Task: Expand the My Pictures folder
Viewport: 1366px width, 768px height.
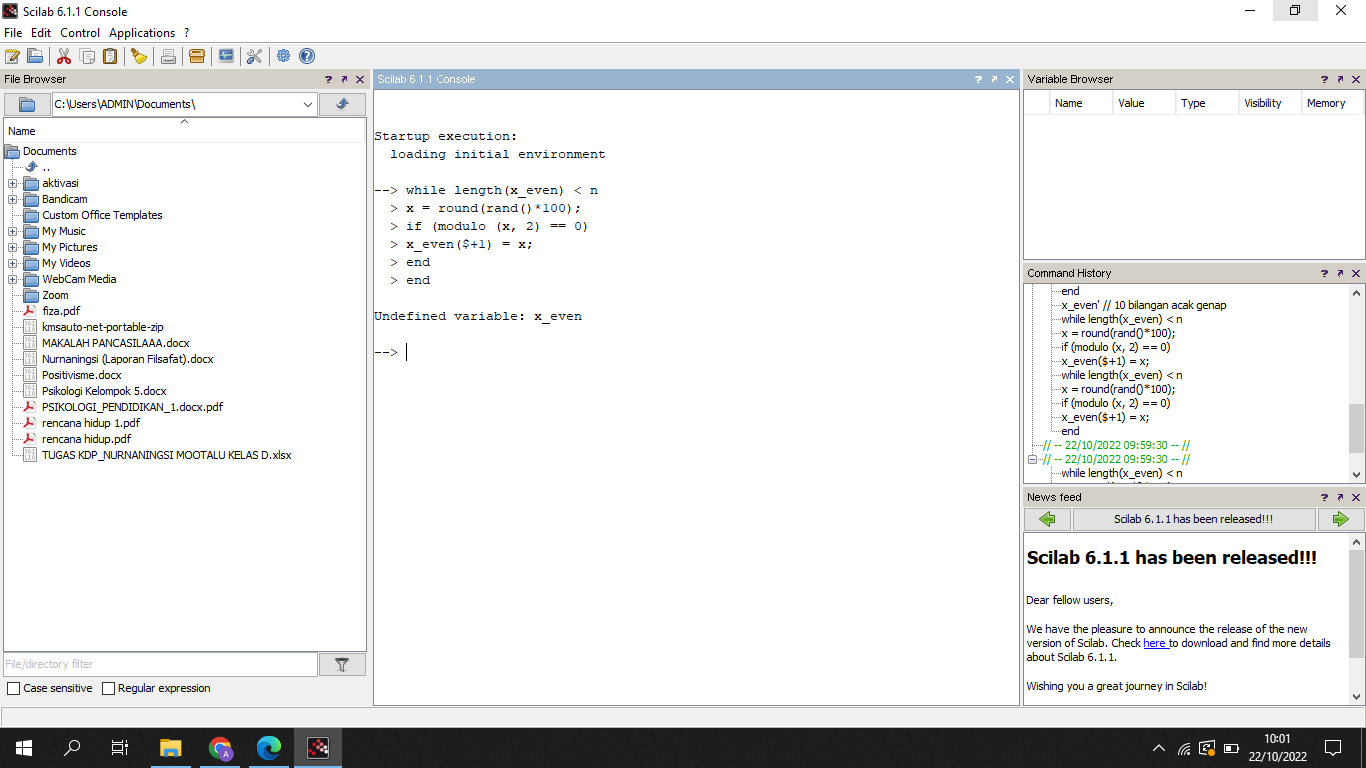Action: [12, 247]
